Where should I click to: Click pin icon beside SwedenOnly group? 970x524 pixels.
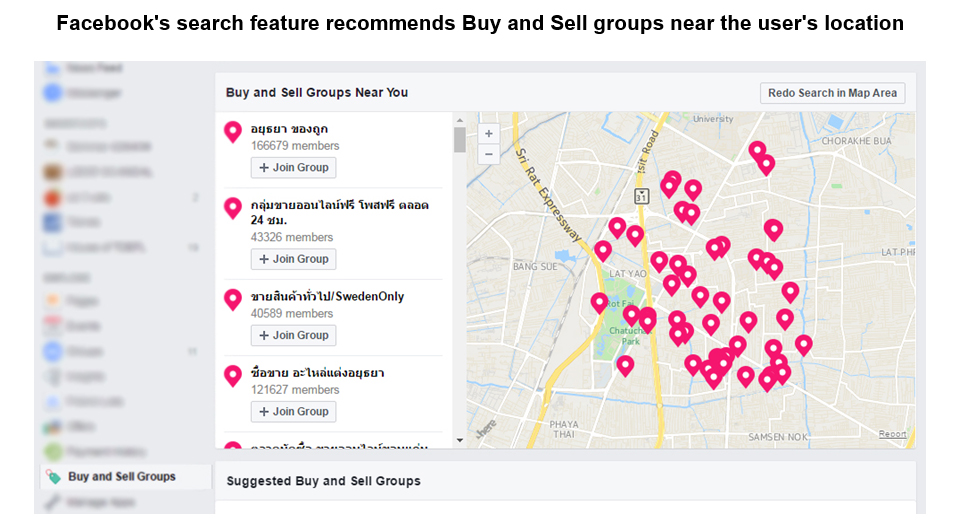tap(233, 300)
